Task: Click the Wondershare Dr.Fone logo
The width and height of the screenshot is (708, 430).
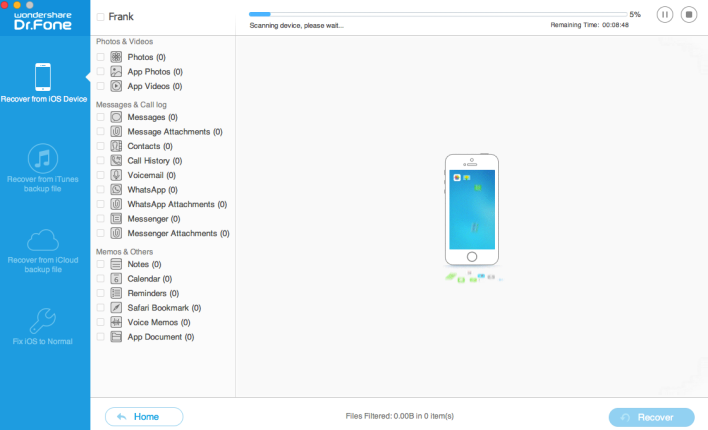Action: pyautogui.click(x=43, y=21)
